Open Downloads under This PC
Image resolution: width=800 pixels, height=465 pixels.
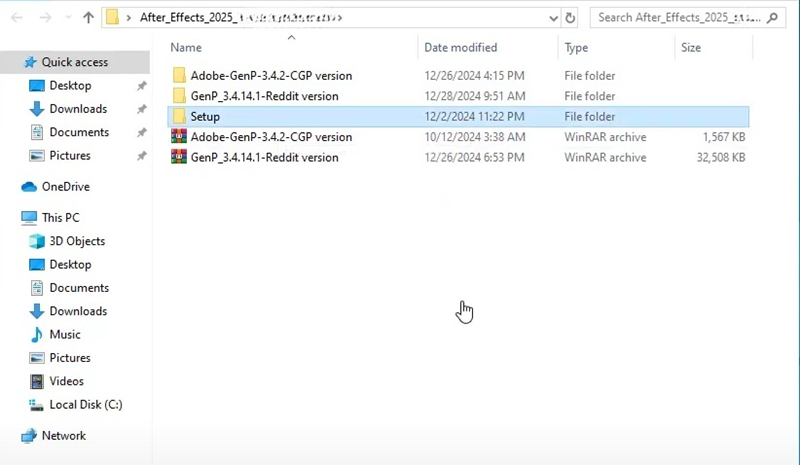point(78,311)
